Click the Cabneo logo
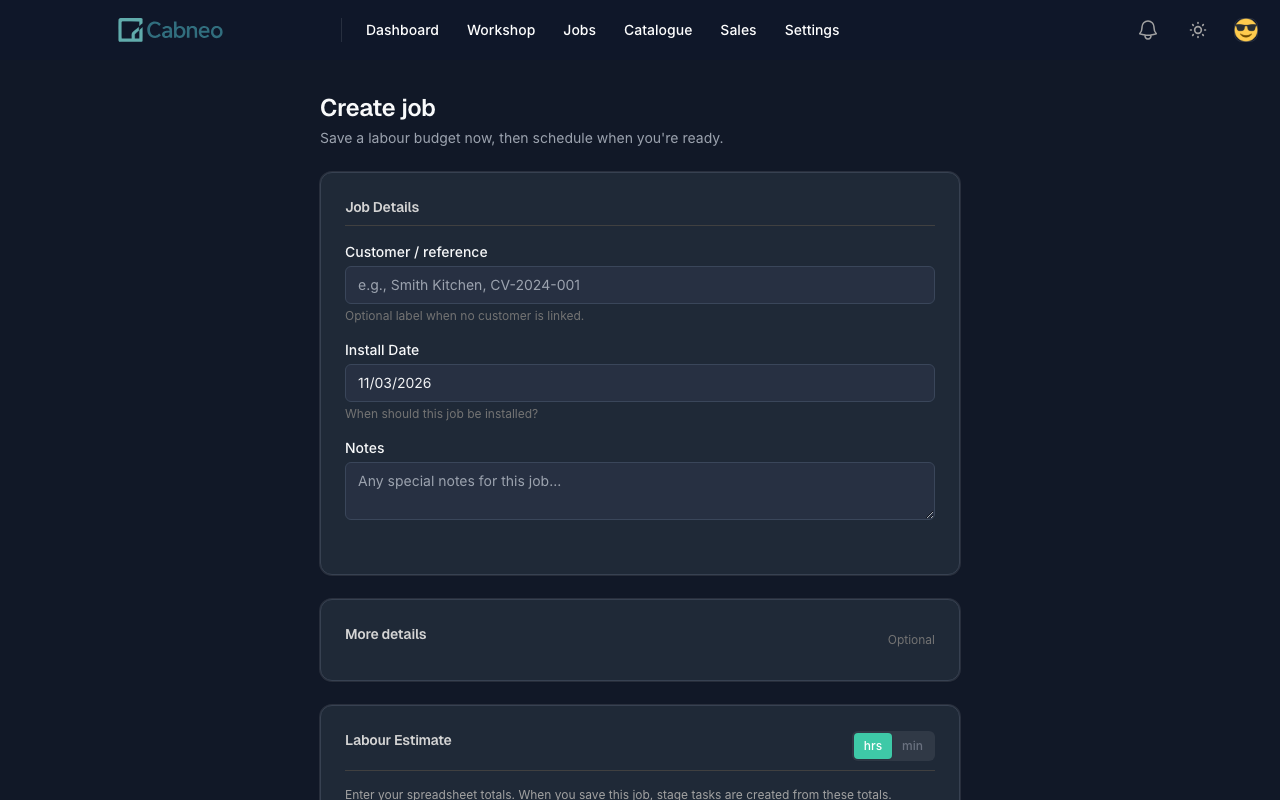 pos(170,30)
